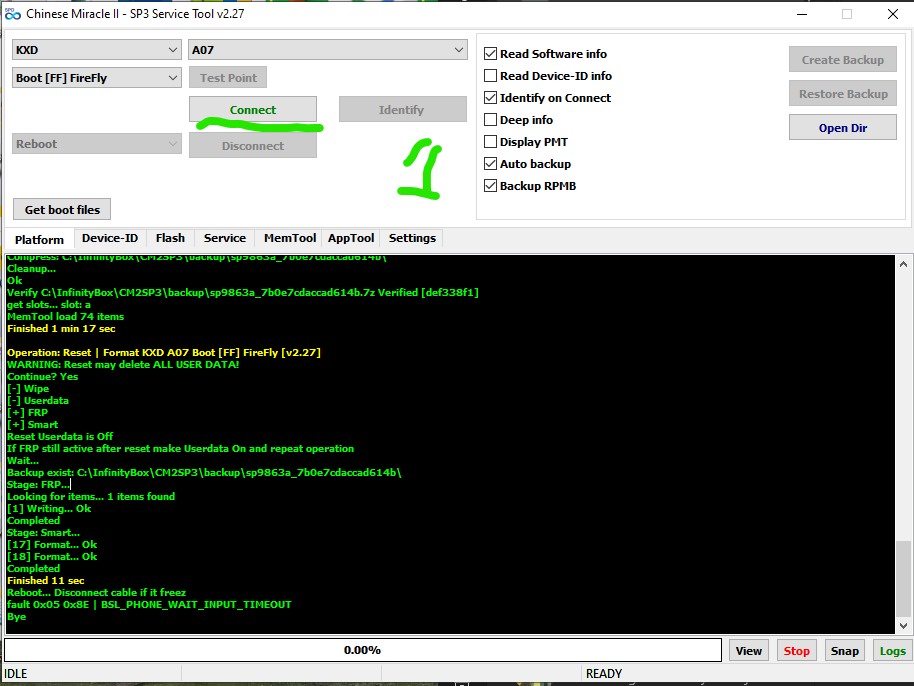Click the 'Operation: Reset | Format KXD A07' line
This screenshot has width=914, height=686.
pyautogui.click(x=164, y=352)
